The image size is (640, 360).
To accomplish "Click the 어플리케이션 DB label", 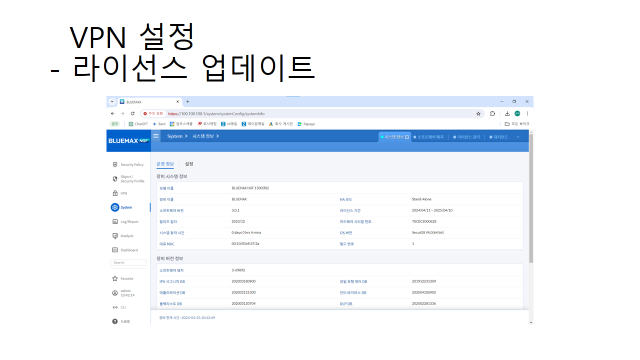I will pos(172,293).
